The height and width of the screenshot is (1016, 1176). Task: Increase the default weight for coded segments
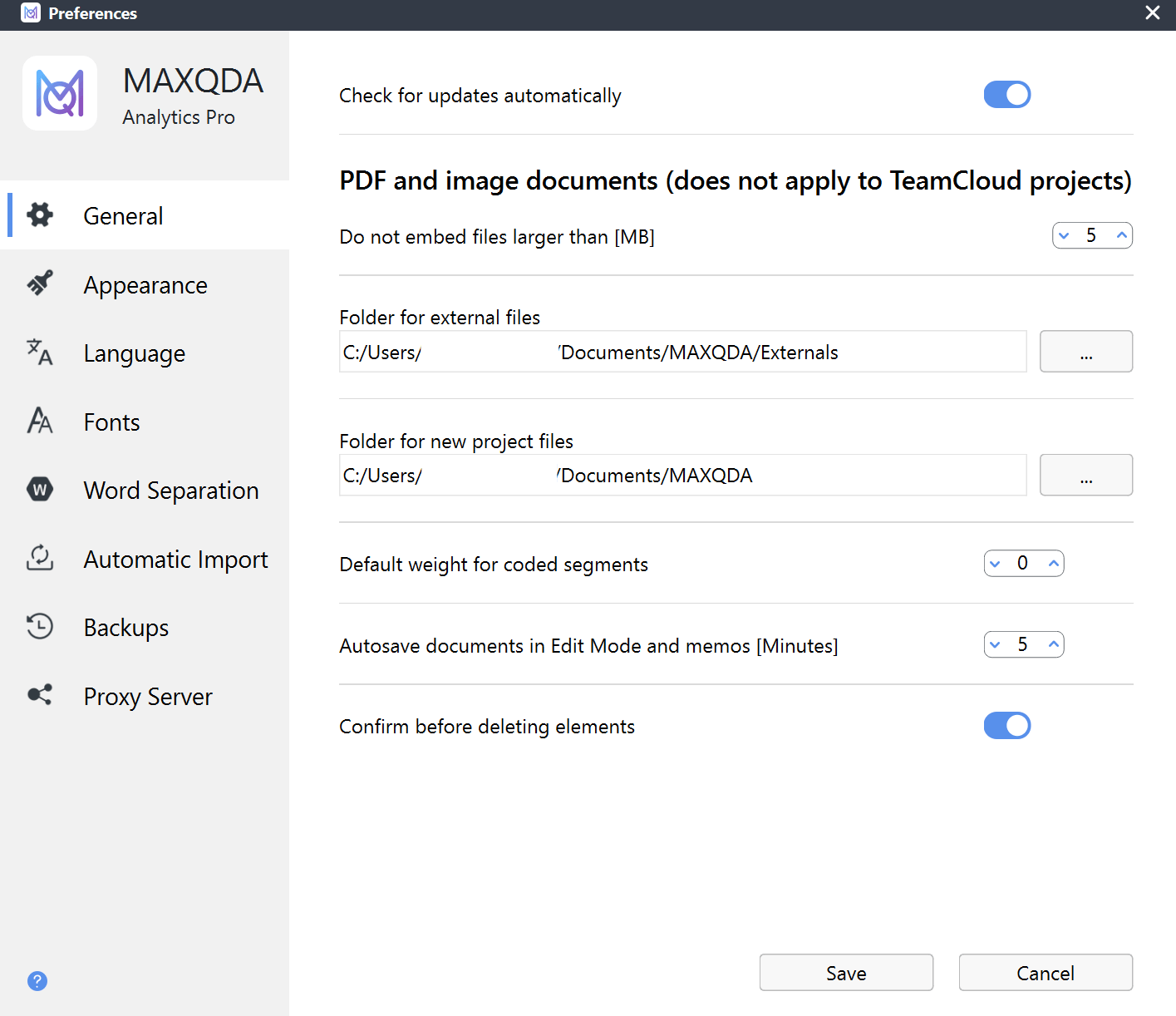click(x=1052, y=563)
